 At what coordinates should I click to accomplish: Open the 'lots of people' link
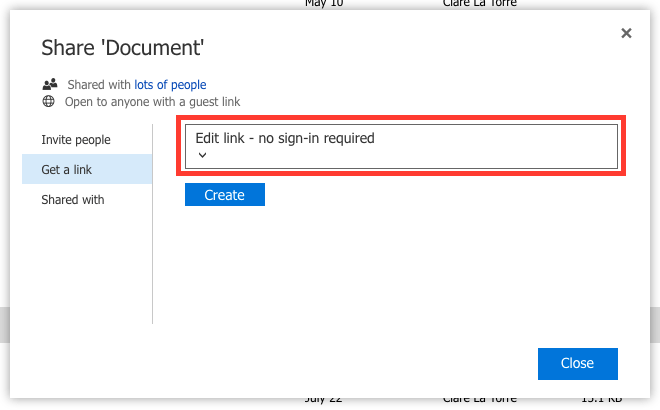pos(170,85)
